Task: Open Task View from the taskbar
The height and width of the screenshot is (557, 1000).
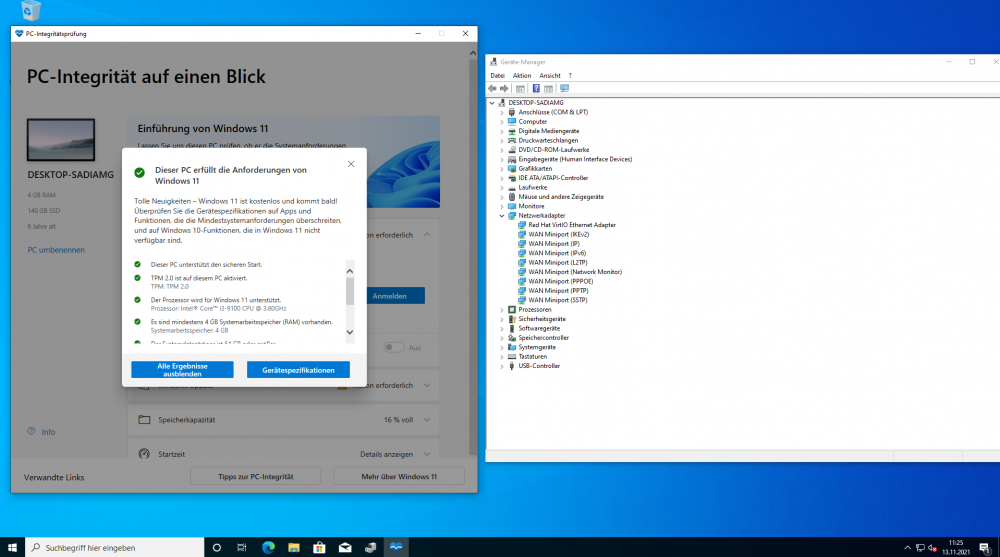Action: [242, 547]
